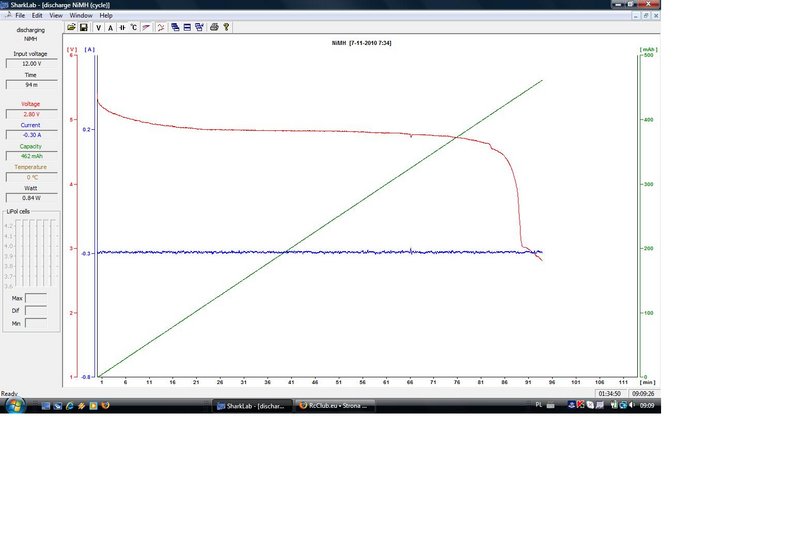The image size is (800, 536).
Task: Click the LiPol cells Dif field
Action: coord(36,311)
